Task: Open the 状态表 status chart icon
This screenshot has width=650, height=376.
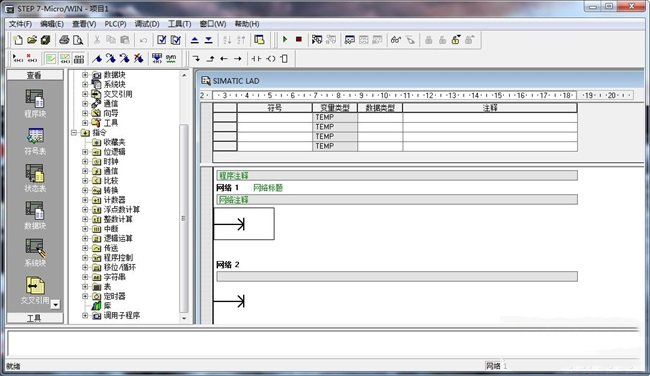Action: (35, 178)
